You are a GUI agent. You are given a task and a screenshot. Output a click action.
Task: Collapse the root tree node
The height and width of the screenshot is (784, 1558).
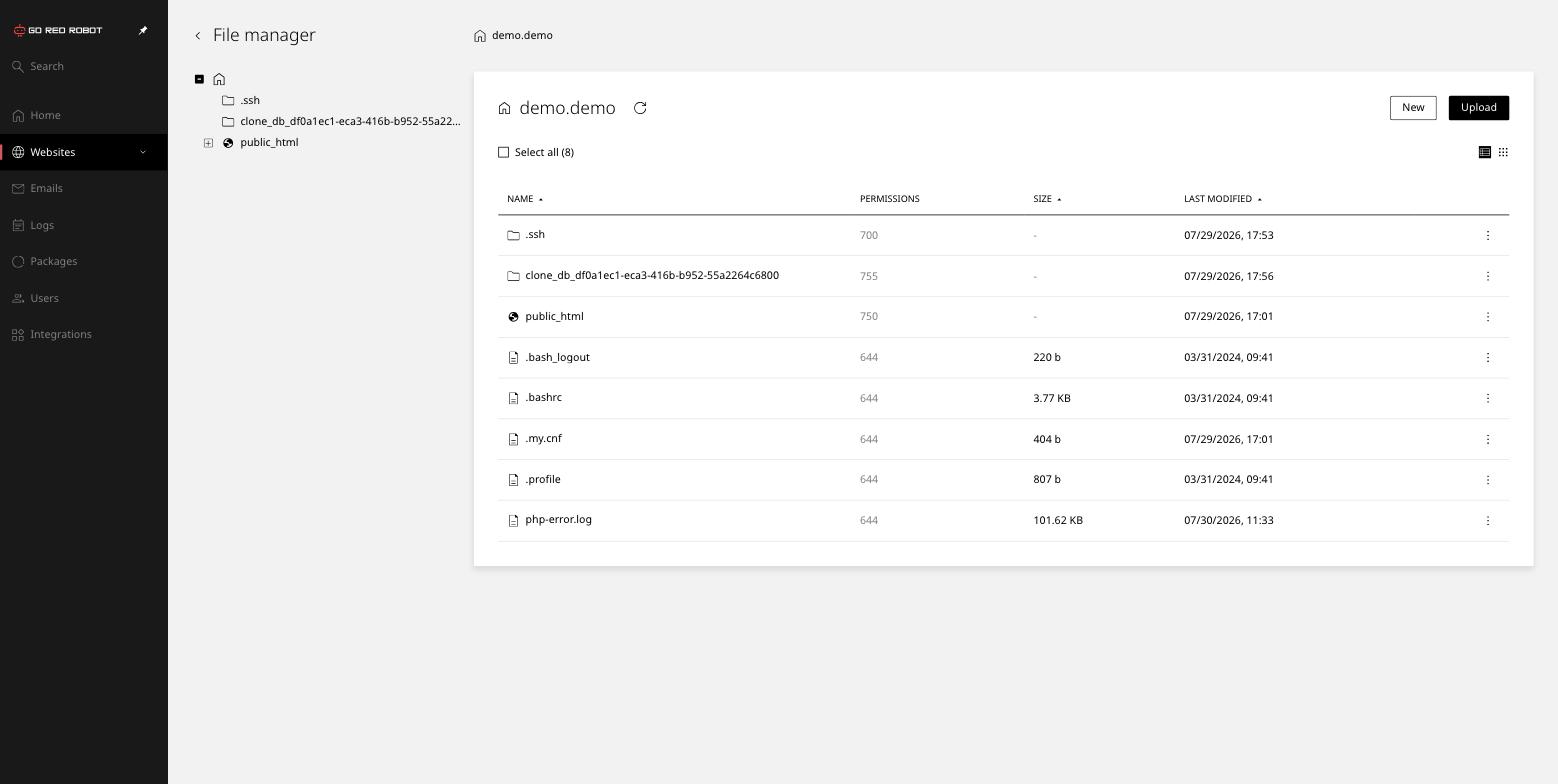199,79
